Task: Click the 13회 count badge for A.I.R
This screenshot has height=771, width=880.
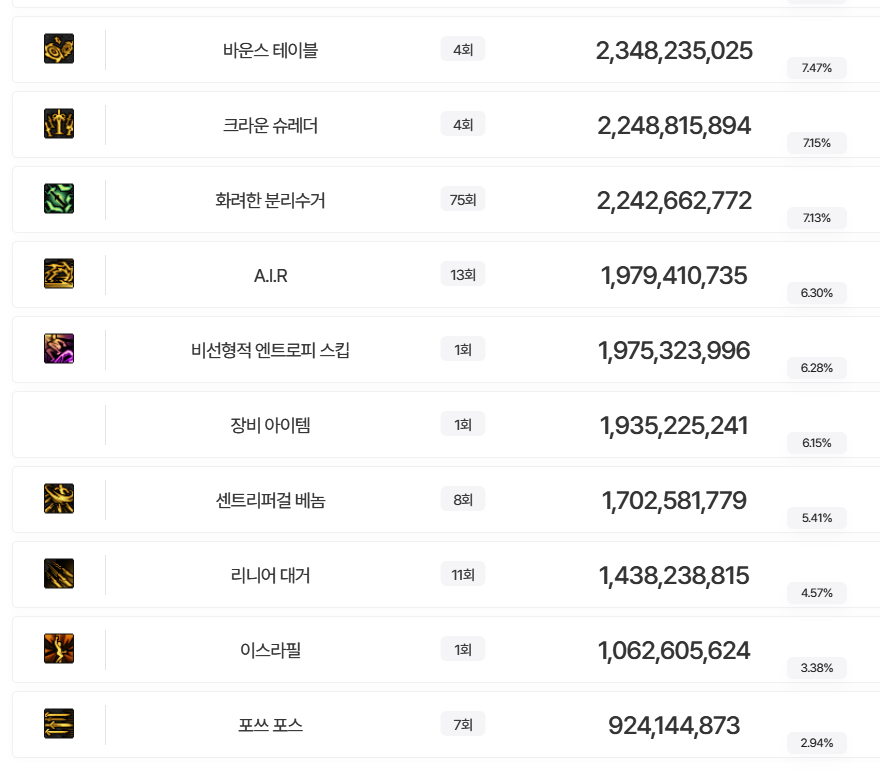Action: (463, 275)
